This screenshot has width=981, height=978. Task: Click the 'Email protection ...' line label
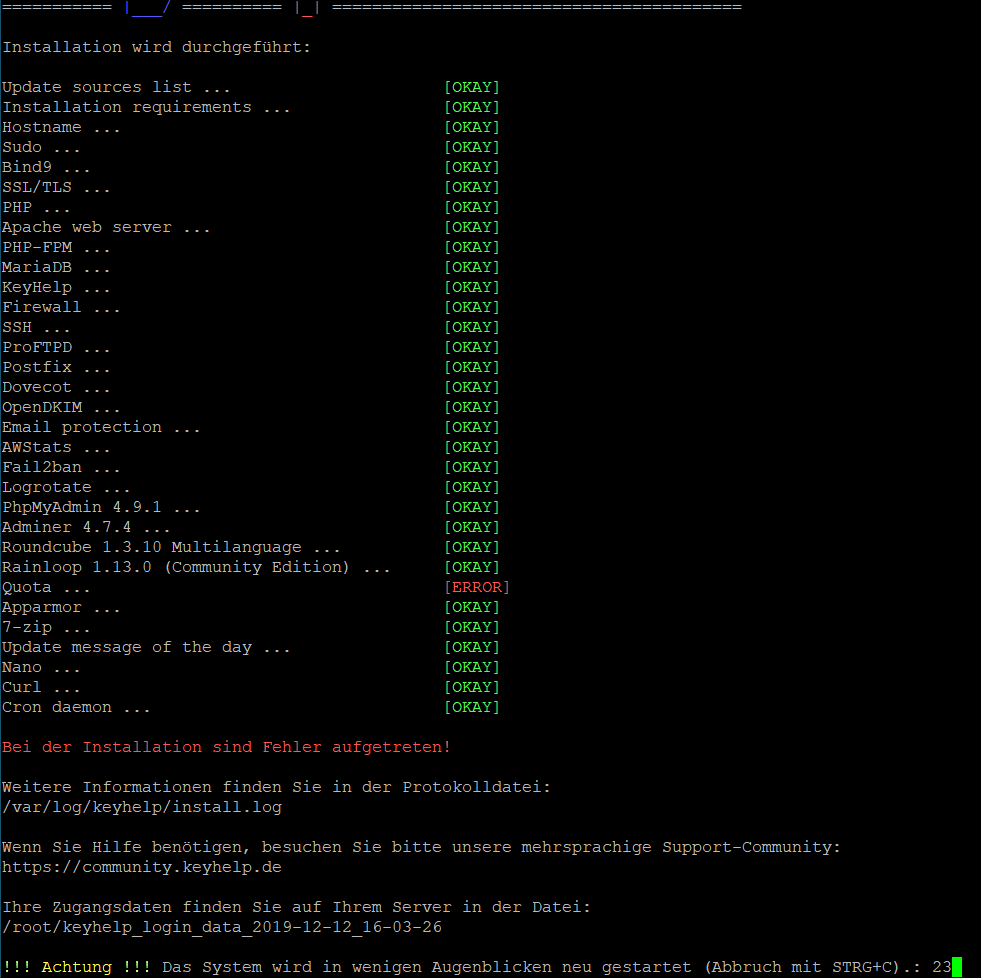(x=101, y=427)
